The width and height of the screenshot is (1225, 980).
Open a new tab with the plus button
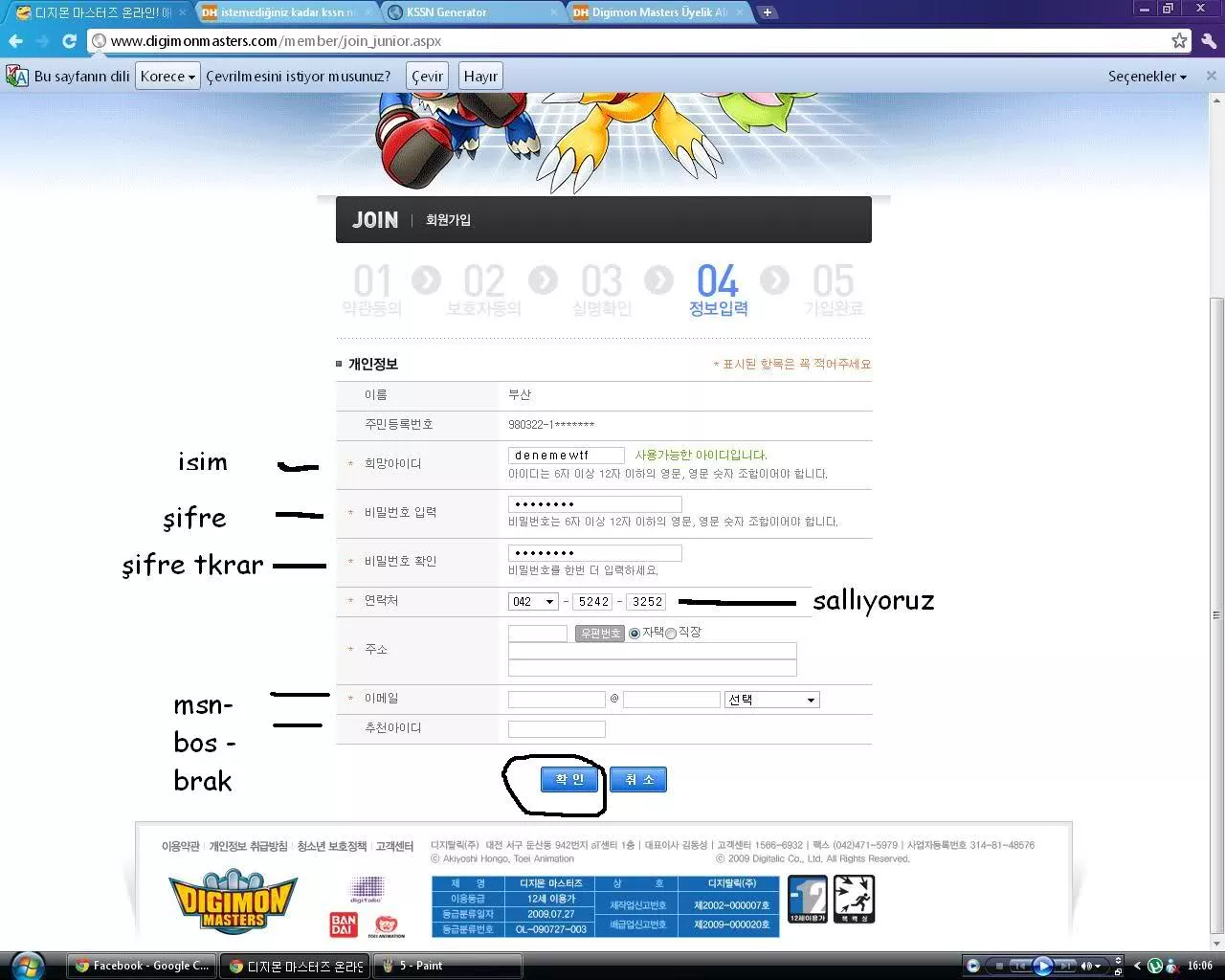(x=767, y=12)
